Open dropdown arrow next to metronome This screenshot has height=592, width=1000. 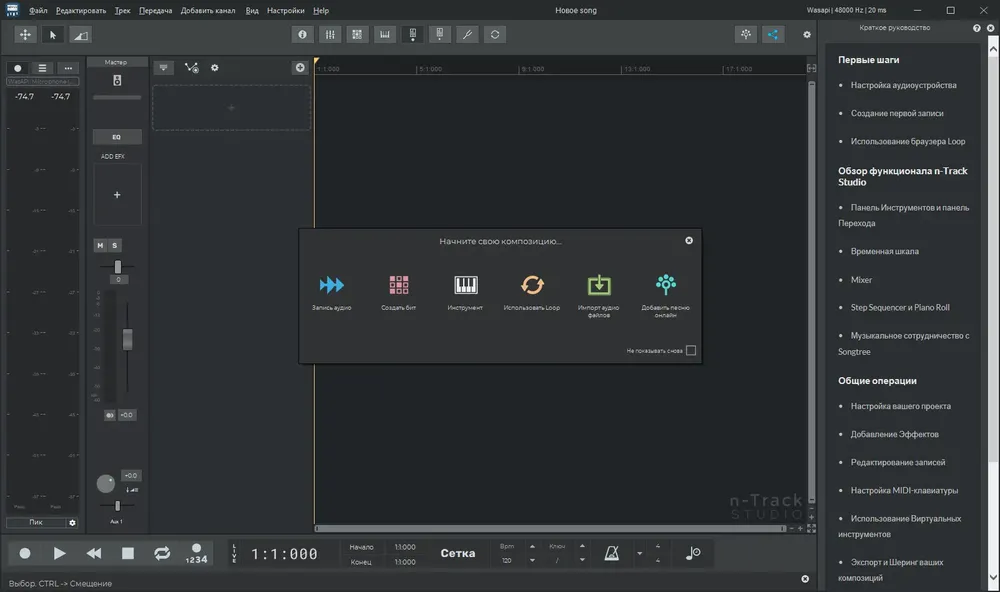click(639, 554)
